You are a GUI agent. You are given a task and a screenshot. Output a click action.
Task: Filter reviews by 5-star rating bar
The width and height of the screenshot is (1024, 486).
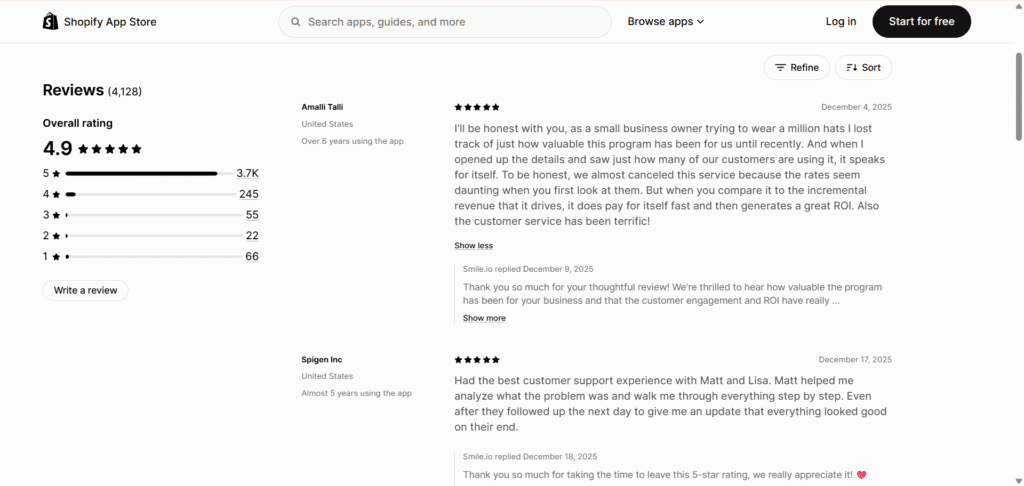pyautogui.click(x=142, y=173)
